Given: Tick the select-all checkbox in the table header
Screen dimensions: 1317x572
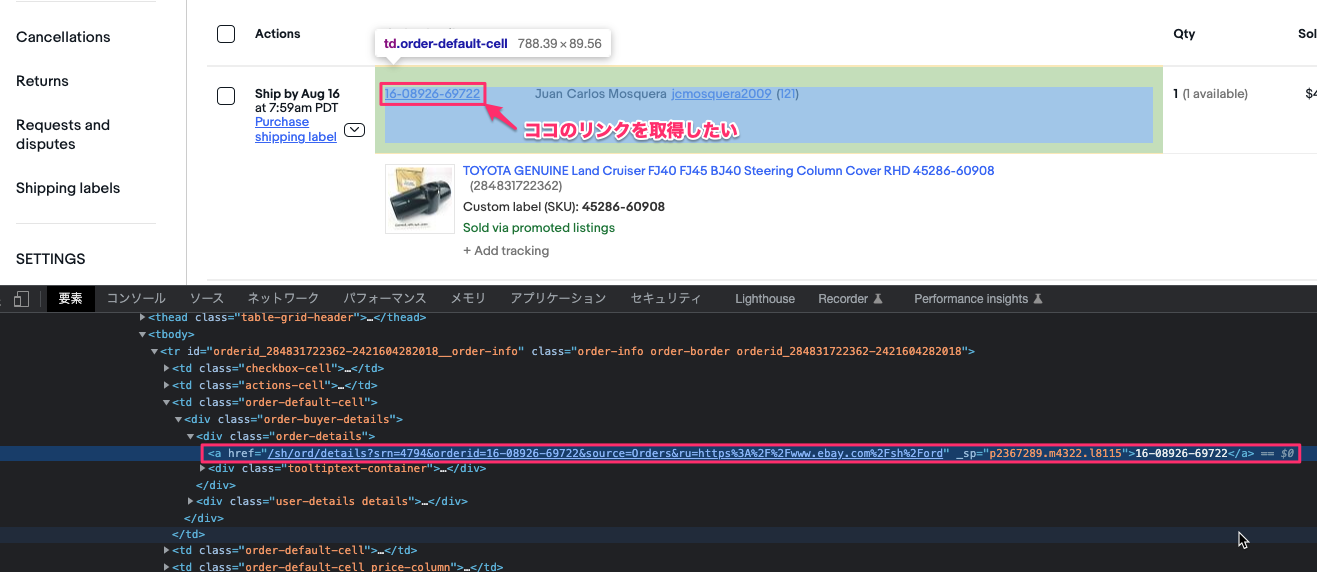Looking at the screenshot, I should point(226,34).
